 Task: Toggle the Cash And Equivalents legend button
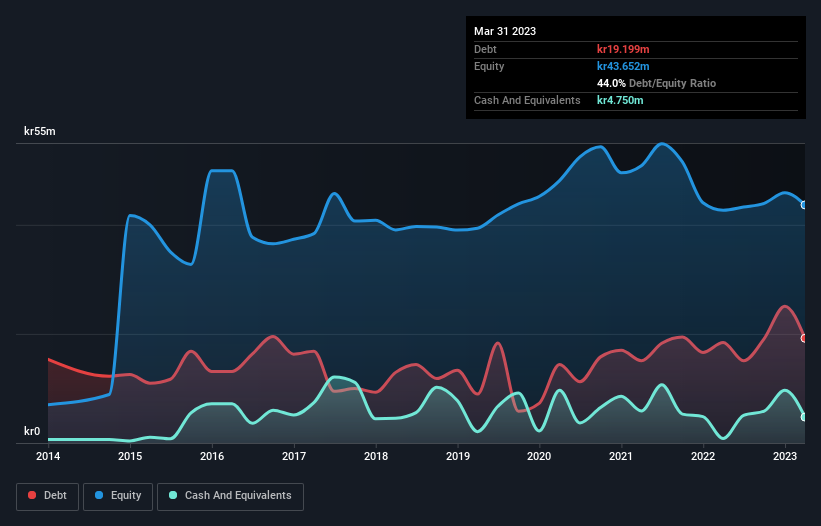(230, 496)
